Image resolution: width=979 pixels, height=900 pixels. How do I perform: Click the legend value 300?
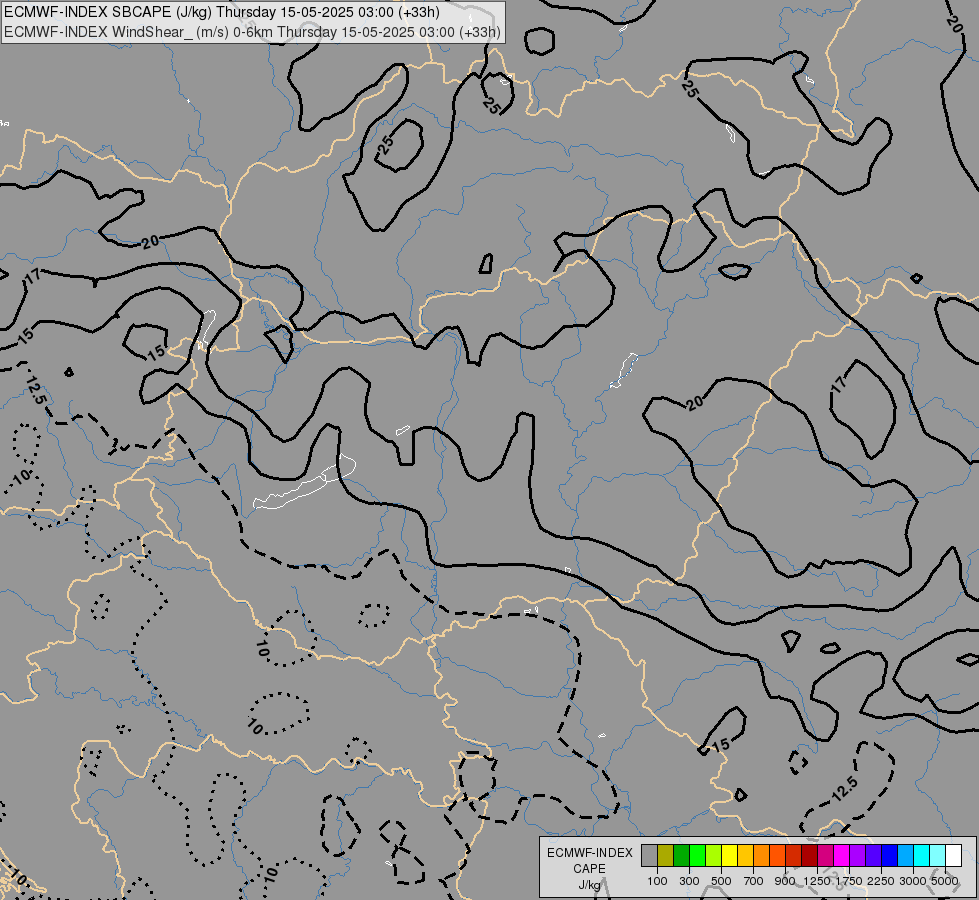point(689,881)
